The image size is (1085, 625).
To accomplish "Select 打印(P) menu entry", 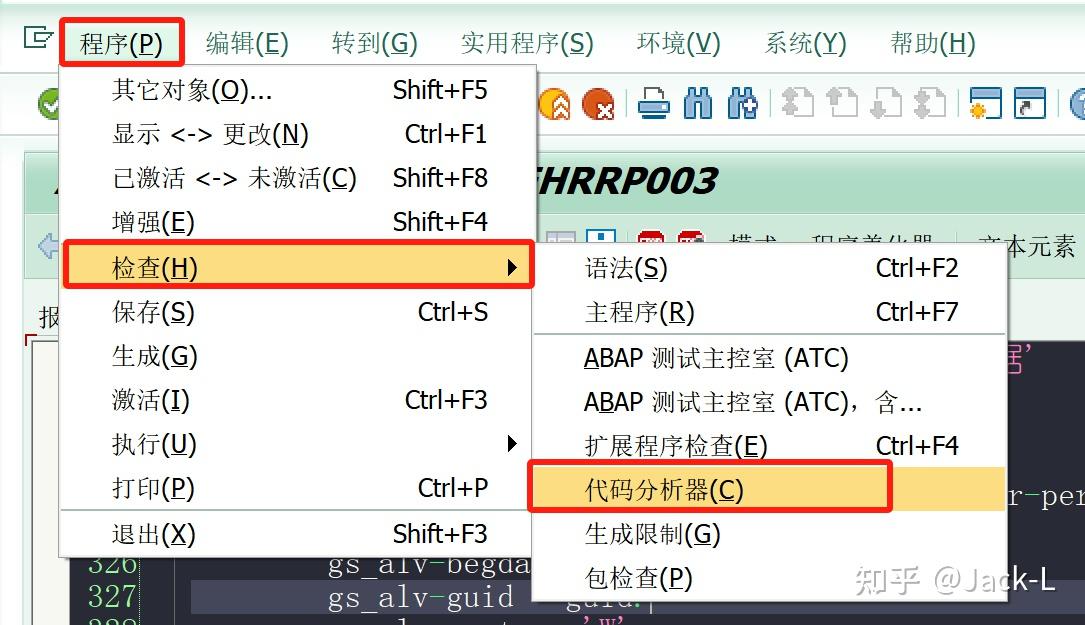I will [298, 489].
